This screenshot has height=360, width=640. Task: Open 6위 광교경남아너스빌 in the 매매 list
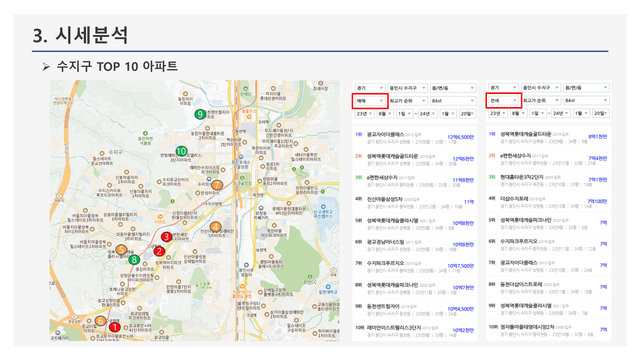tap(415, 245)
